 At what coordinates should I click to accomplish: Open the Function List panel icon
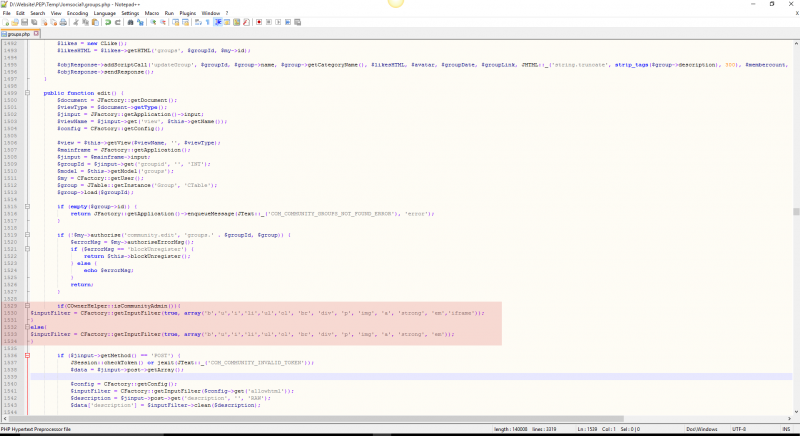coord(246,22)
